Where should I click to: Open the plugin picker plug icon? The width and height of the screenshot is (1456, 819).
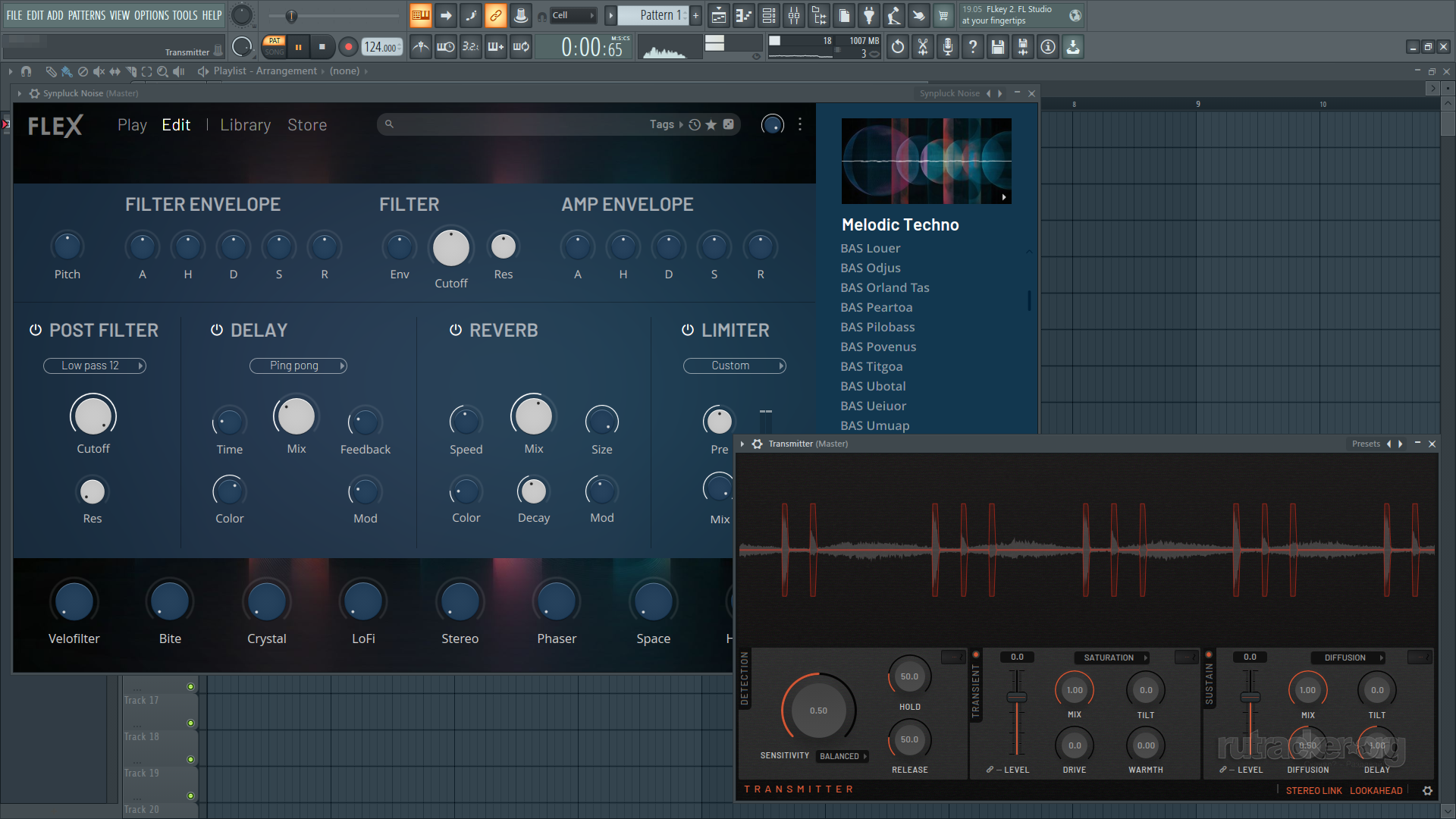(869, 15)
